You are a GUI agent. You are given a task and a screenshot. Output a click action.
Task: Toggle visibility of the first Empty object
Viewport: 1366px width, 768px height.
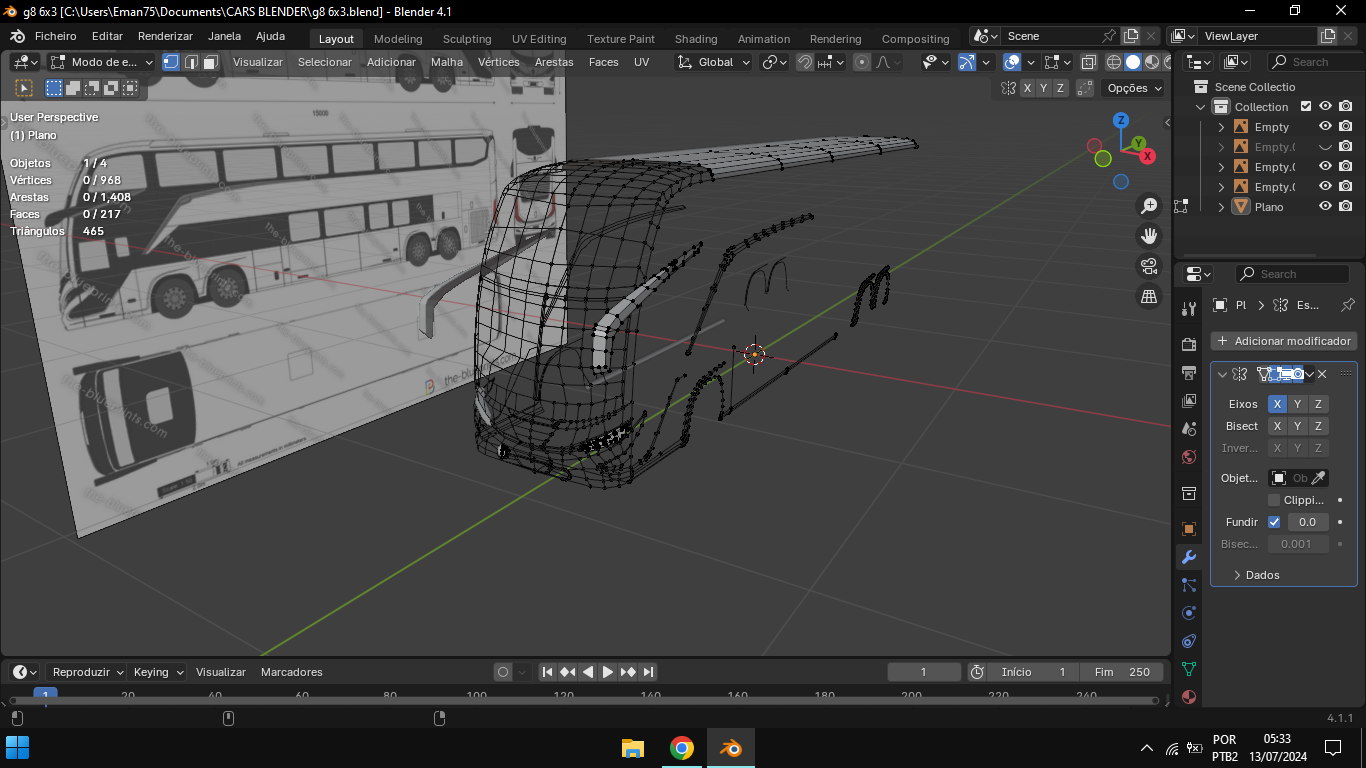(x=1325, y=127)
